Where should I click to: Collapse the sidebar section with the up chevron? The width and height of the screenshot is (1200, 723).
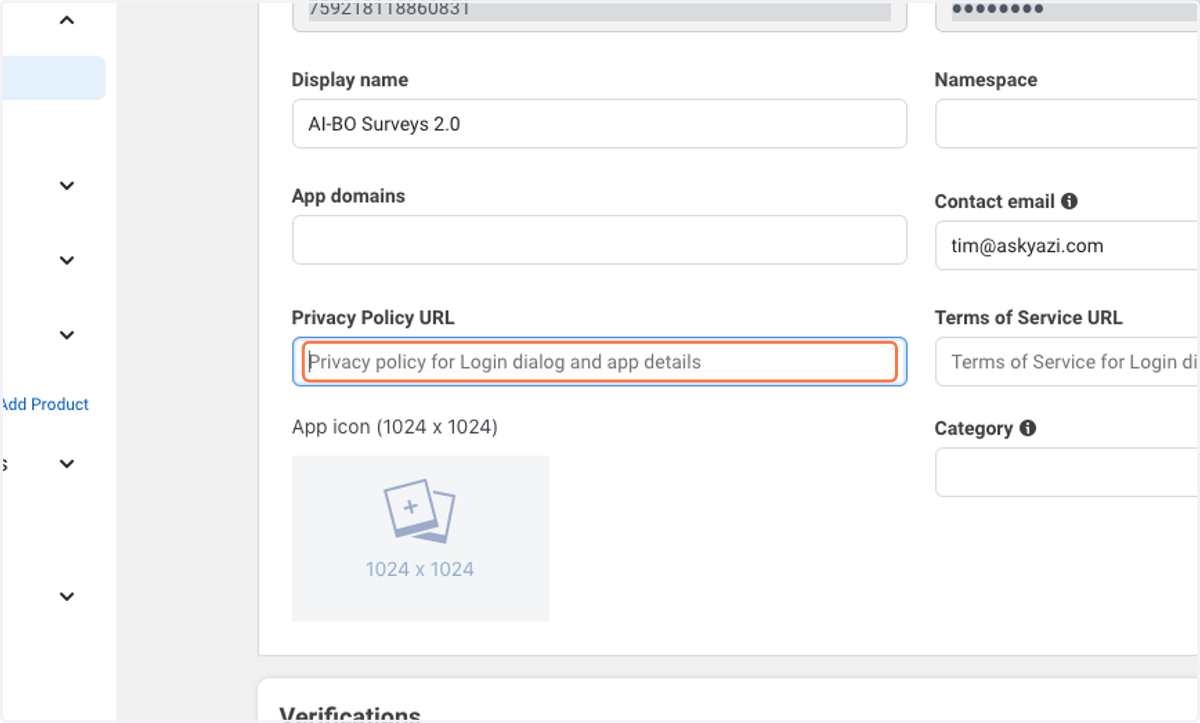tap(67, 20)
